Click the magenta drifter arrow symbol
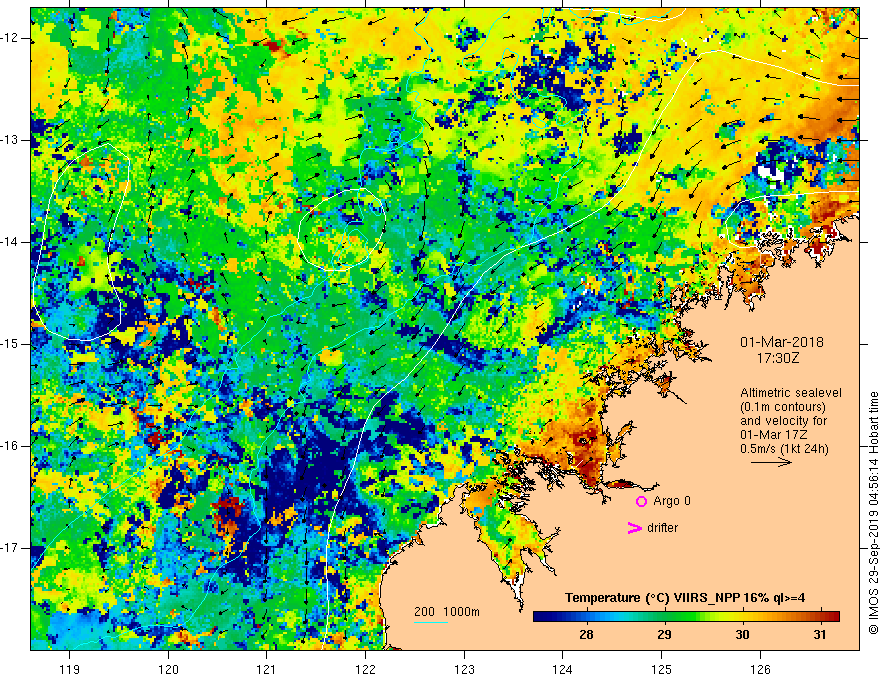 point(634,528)
